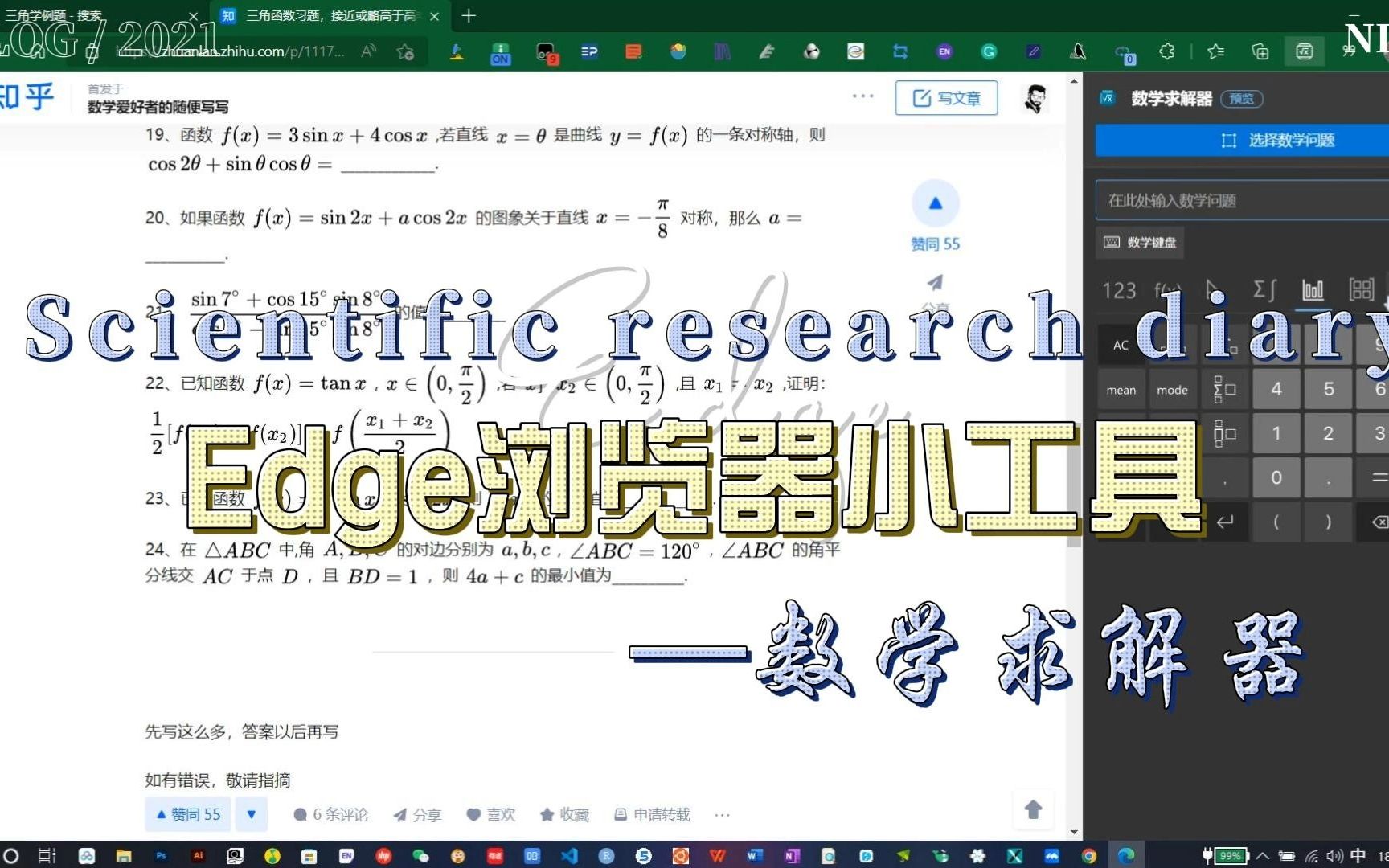Click 喜欢 like in the bottom bar
The width and height of the screenshot is (1389, 868).
(x=491, y=815)
